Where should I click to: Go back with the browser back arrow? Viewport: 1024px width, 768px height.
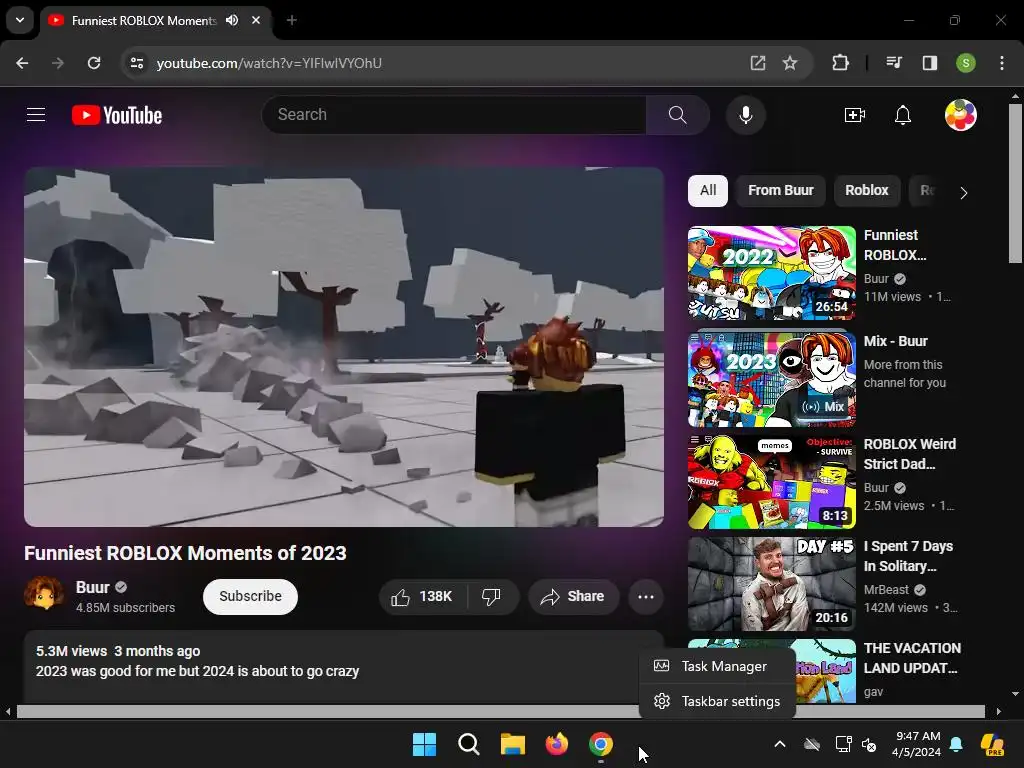(22, 63)
